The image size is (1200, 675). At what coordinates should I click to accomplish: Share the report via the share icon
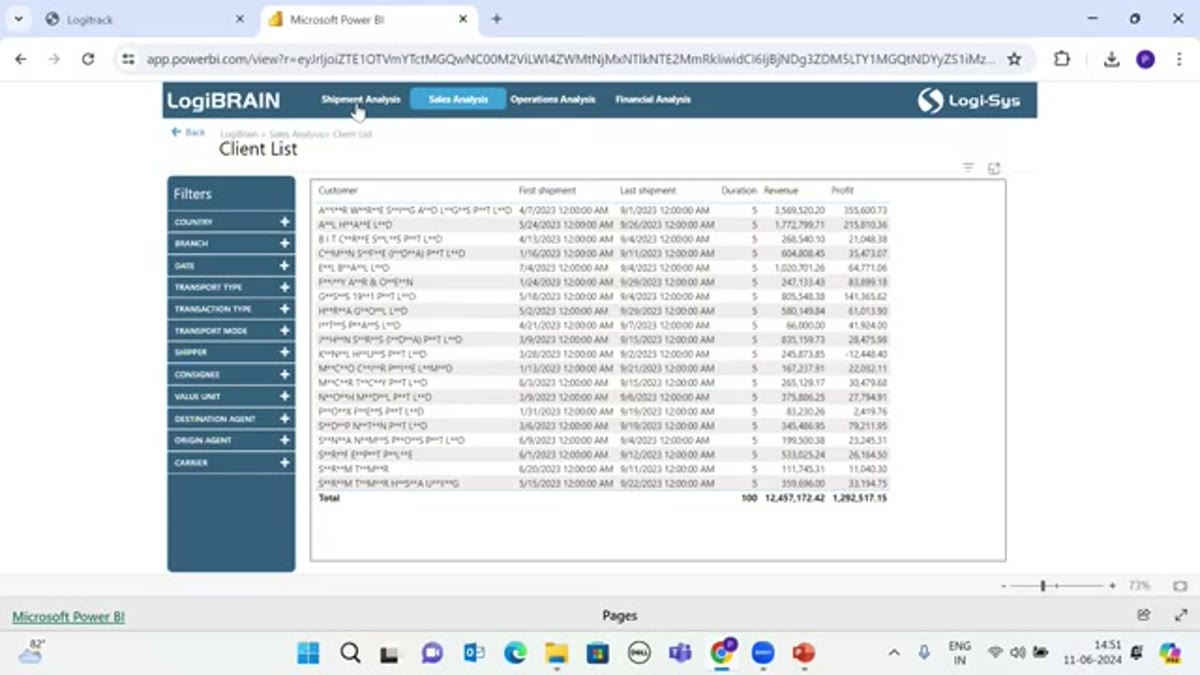(1144, 615)
